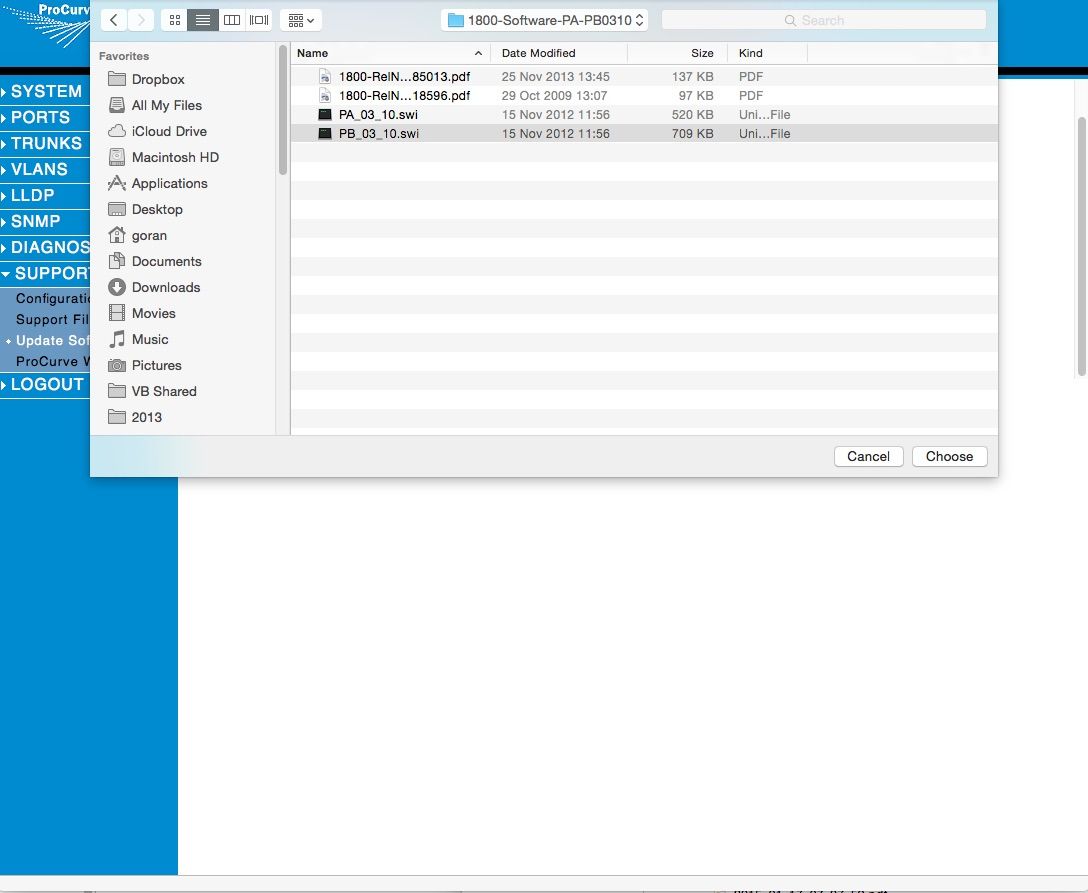Open the ProCurve Web submenu item
This screenshot has height=893, width=1088.
[x=53, y=361]
